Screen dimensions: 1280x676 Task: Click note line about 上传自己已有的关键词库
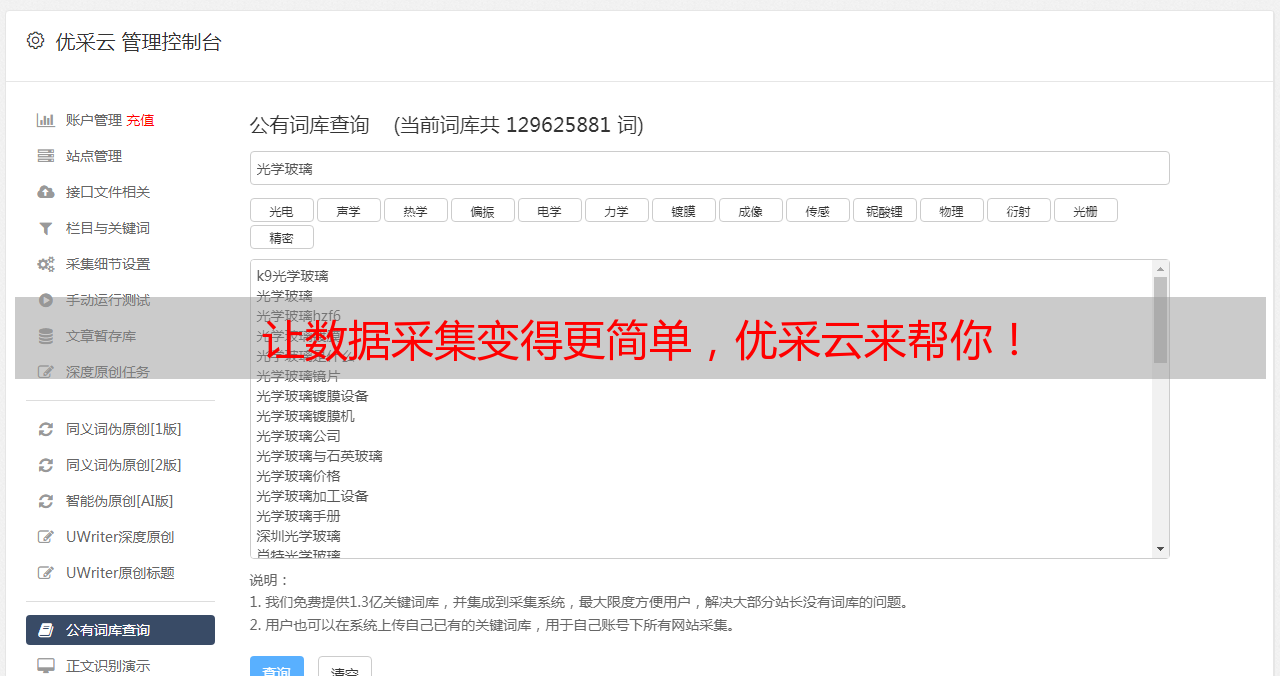(x=494, y=625)
